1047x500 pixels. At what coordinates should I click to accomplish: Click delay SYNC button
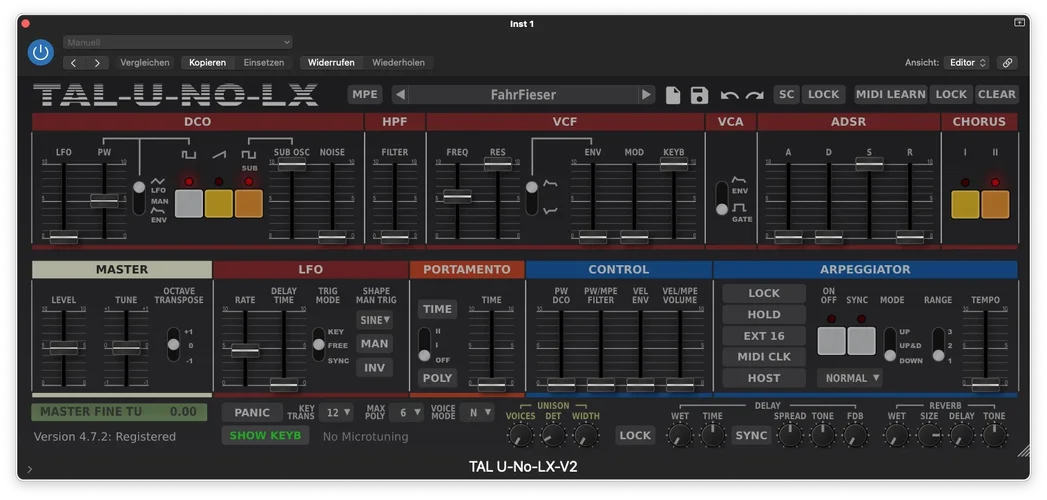coord(751,436)
